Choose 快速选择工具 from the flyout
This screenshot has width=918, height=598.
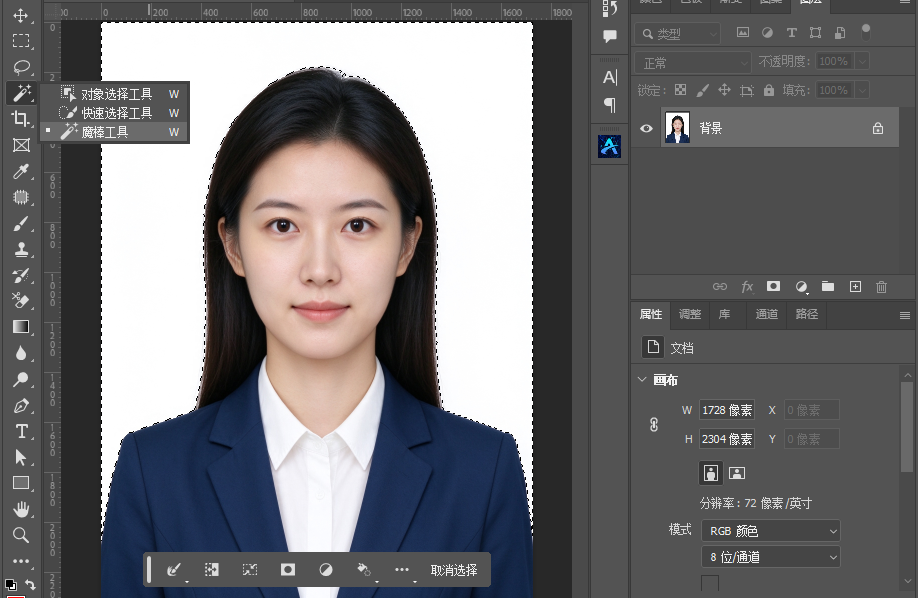[x=115, y=112]
